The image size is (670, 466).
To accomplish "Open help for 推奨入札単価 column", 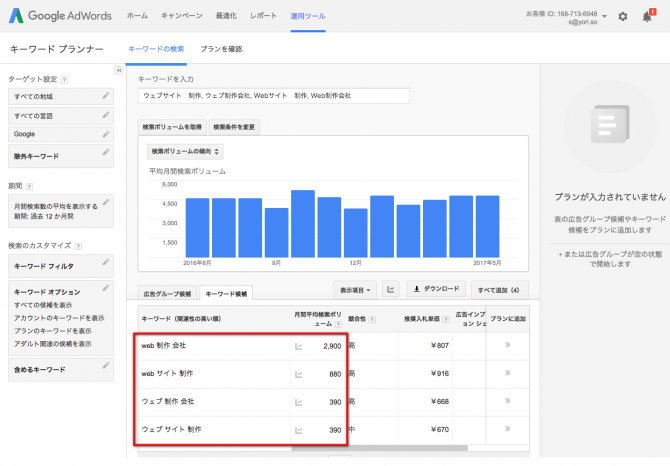I will pyautogui.click(x=446, y=319).
